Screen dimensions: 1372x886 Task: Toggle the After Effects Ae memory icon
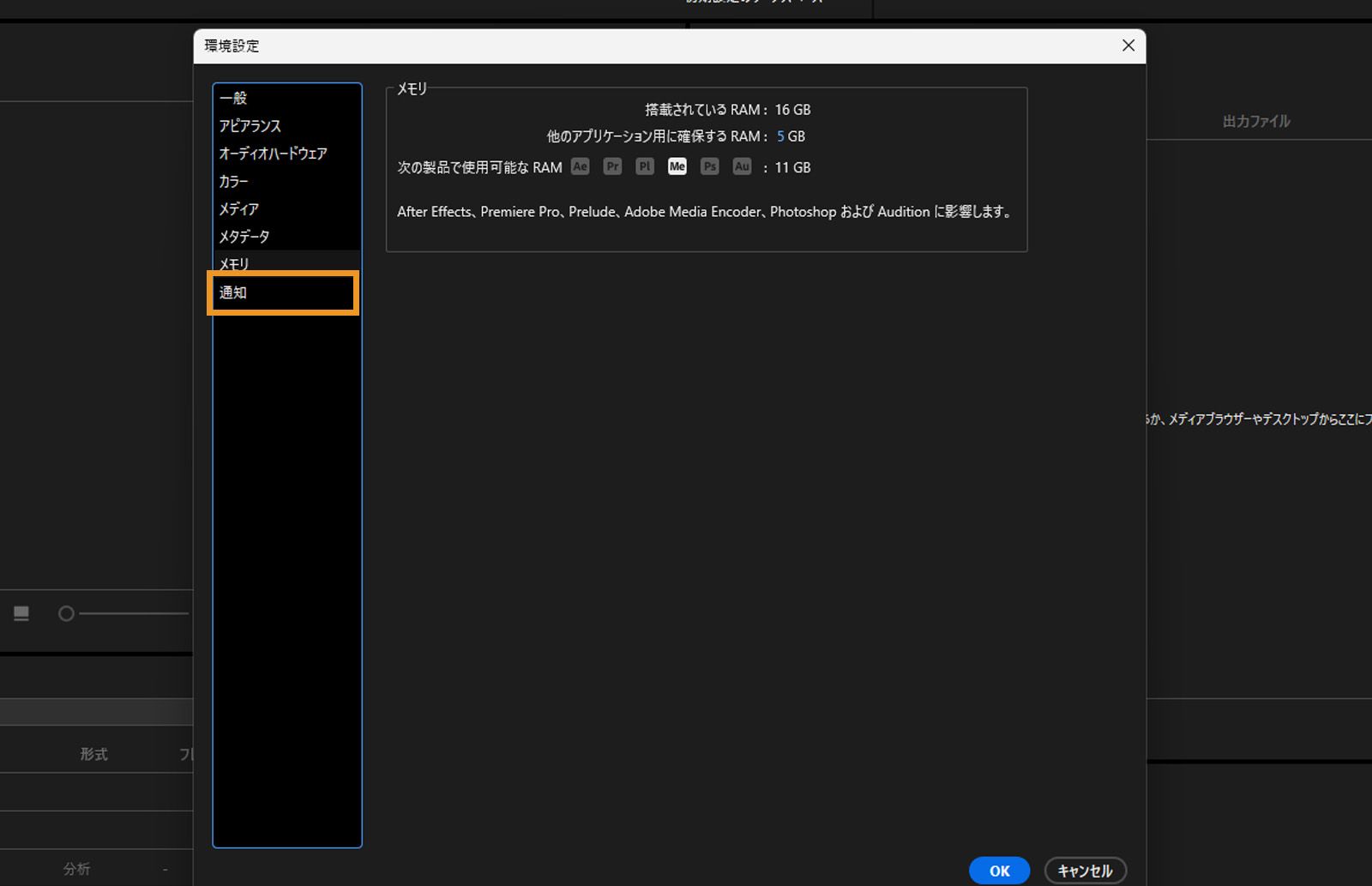(x=580, y=166)
